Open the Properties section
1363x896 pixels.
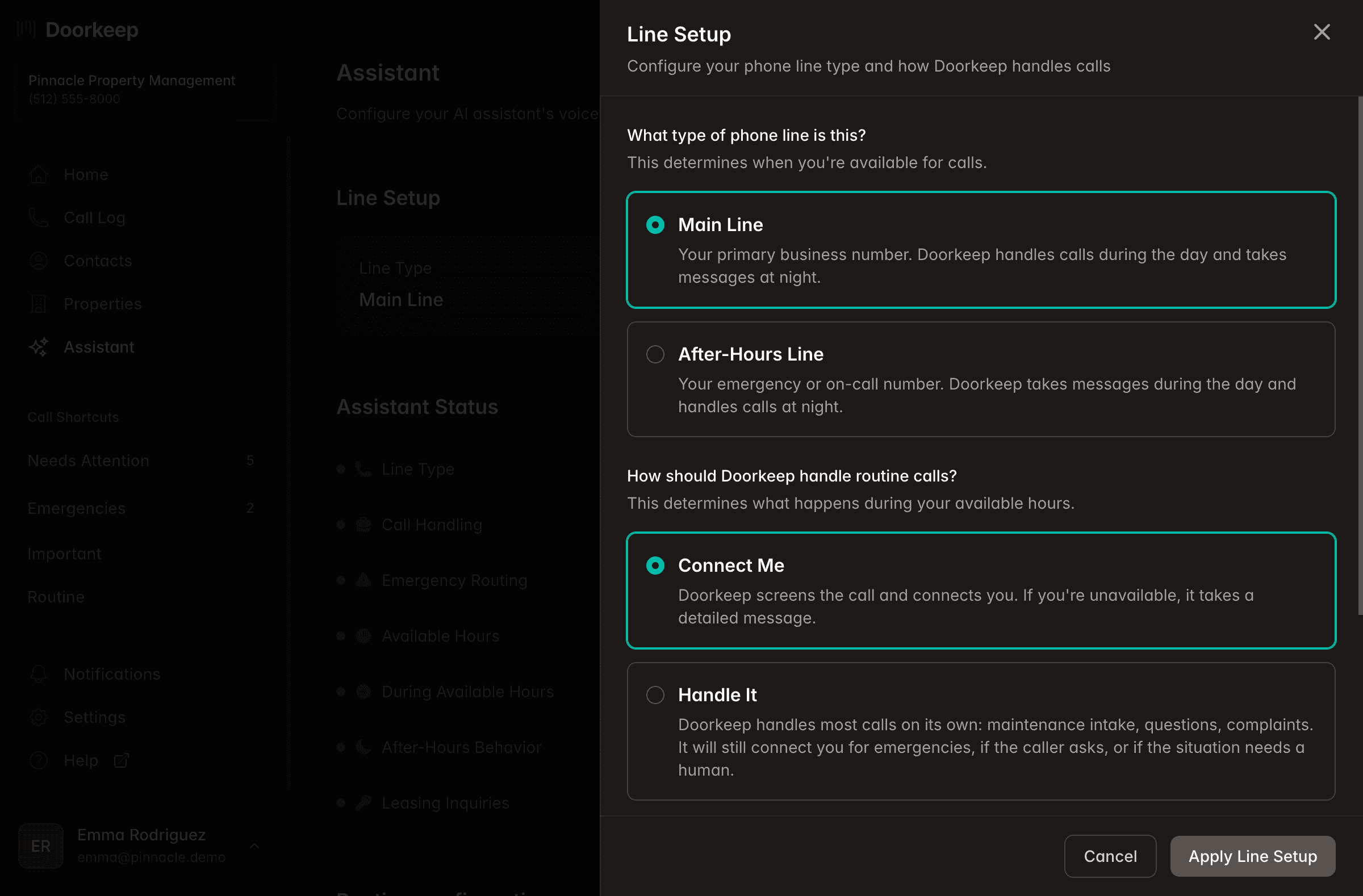(x=102, y=303)
